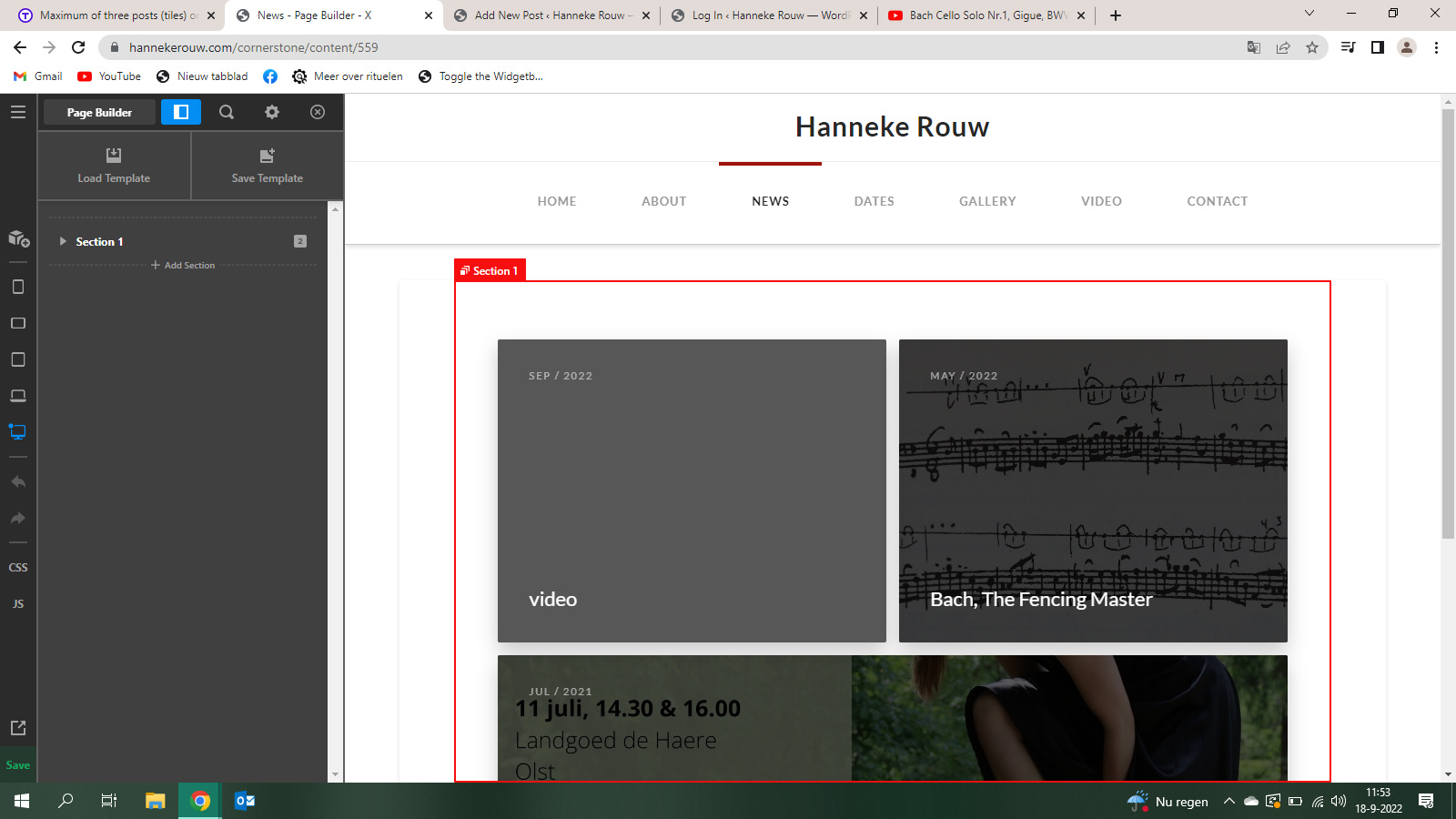The width and height of the screenshot is (1456, 819).
Task: Open the hamburger menu in Page Builder
Action: pyautogui.click(x=18, y=112)
